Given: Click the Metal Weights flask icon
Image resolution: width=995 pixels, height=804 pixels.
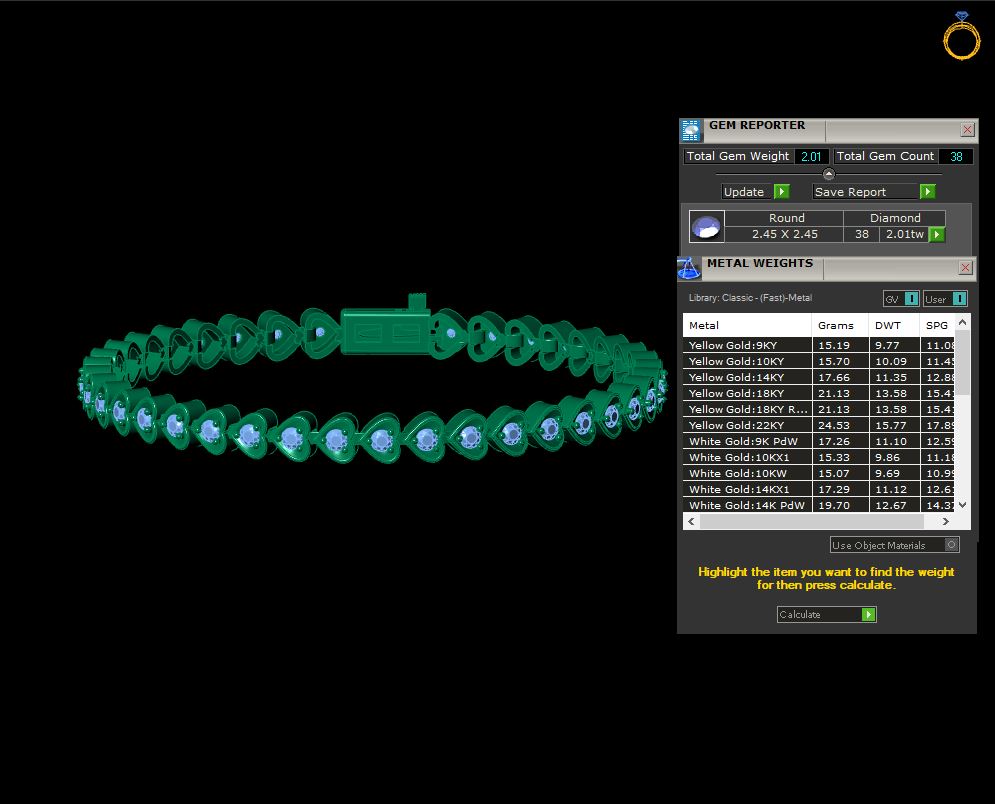Looking at the screenshot, I should point(689,268).
